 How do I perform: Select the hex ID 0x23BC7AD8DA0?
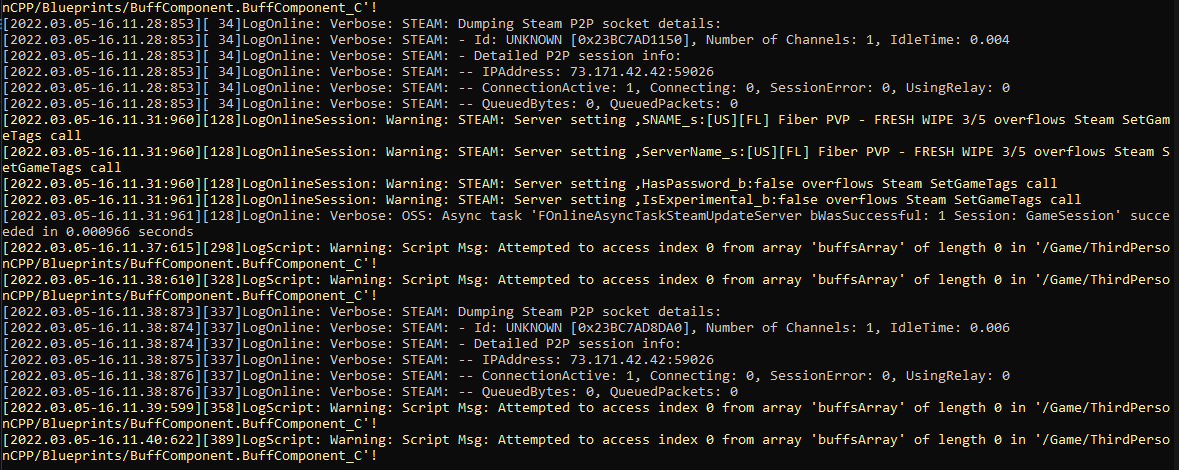point(630,327)
